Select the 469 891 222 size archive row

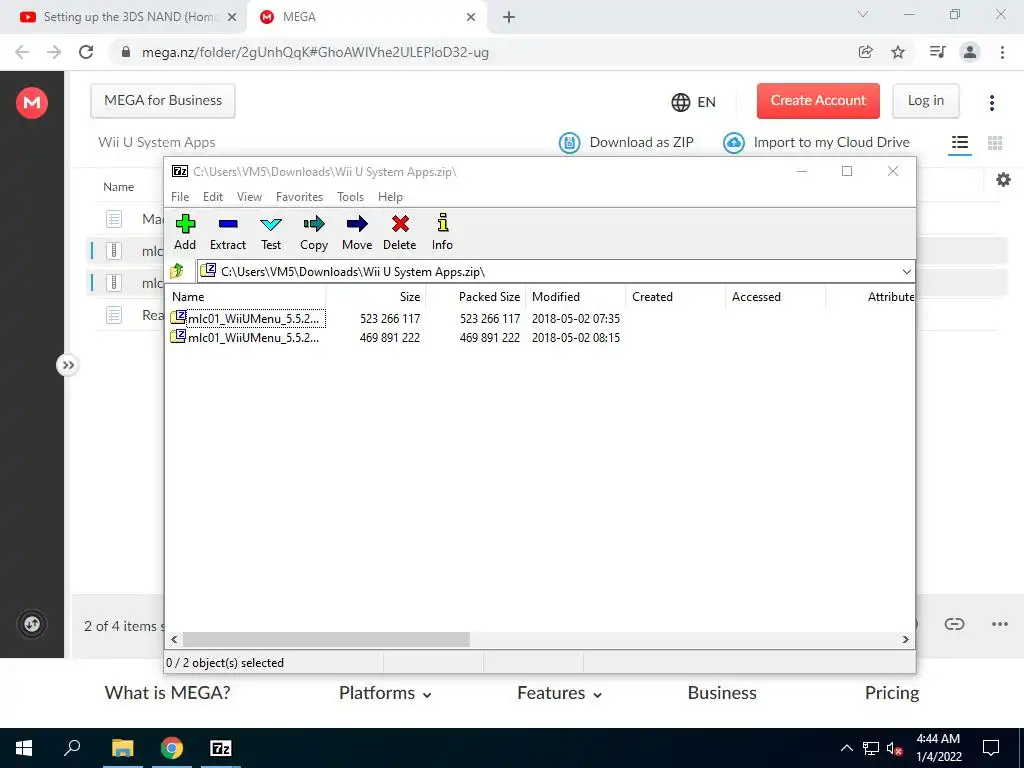tap(395, 338)
